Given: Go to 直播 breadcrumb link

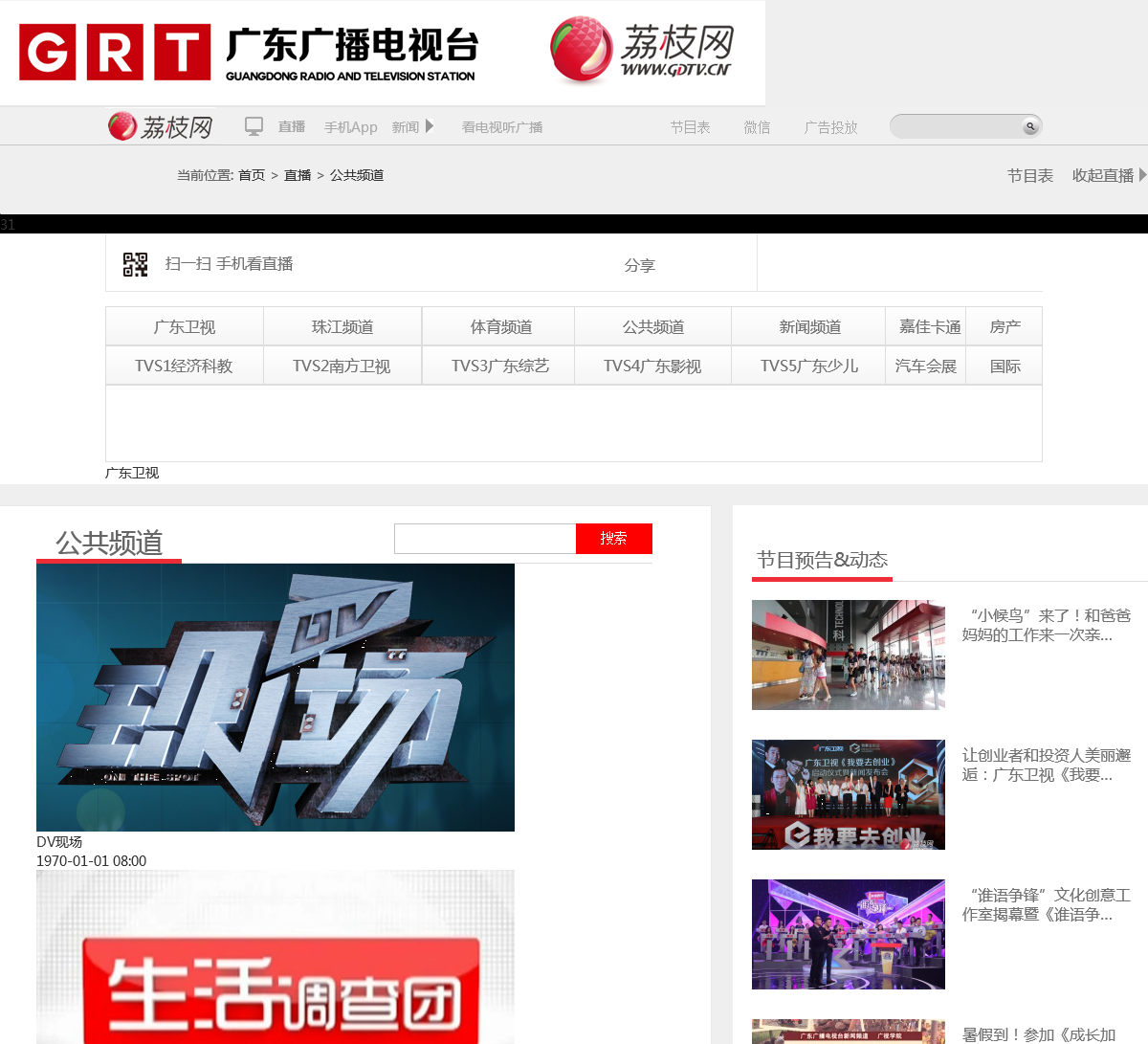Looking at the screenshot, I should tap(298, 175).
